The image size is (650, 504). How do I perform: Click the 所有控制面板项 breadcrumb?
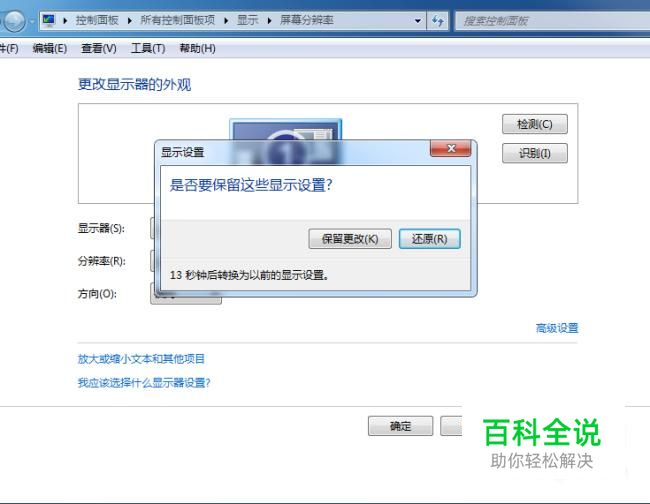tap(177, 20)
